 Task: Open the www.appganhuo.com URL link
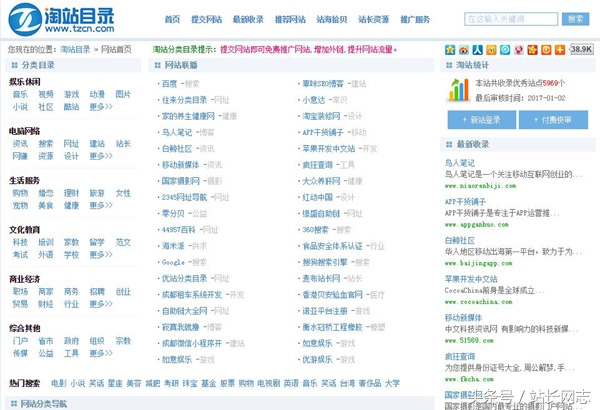[x=477, y=225]
